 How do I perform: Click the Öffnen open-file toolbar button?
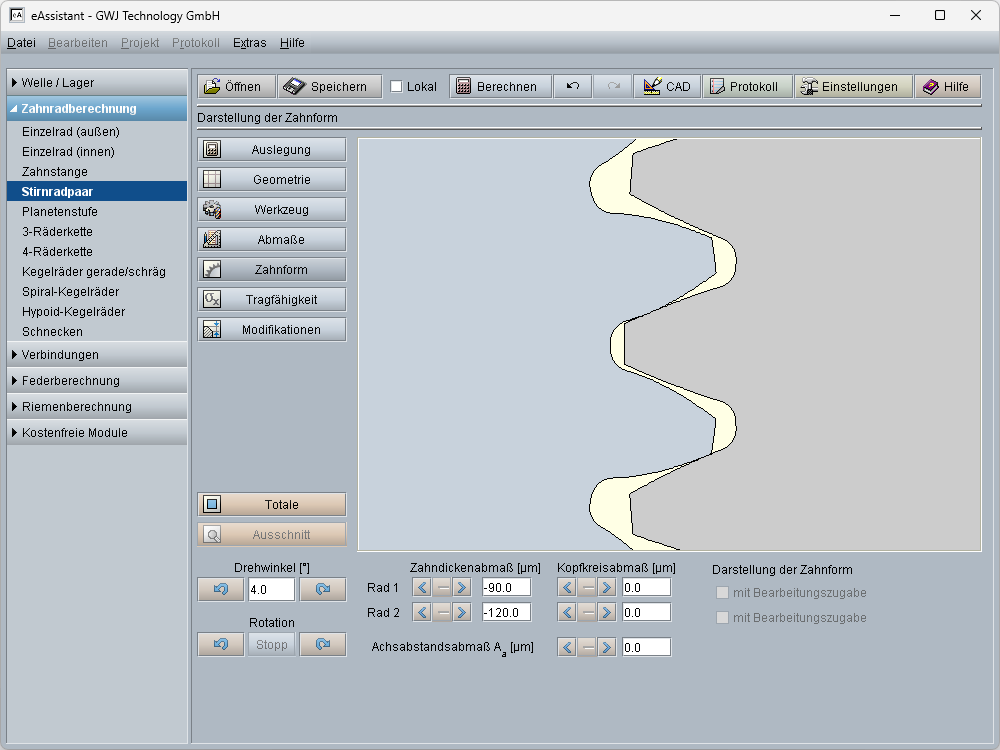[233, 87]
